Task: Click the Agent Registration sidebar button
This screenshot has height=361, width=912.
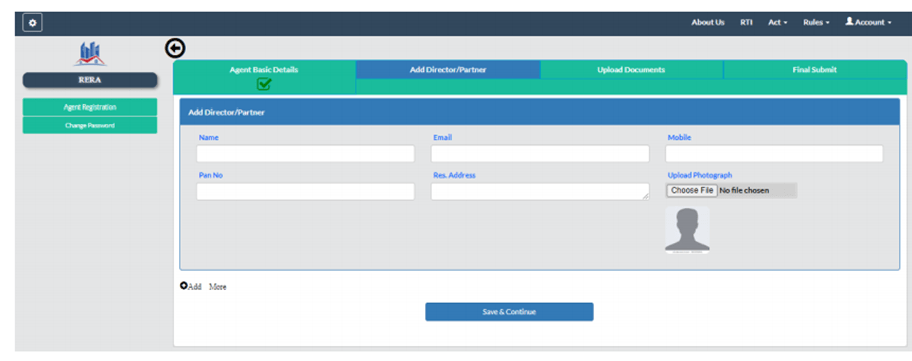Action: pyautogui.click(x=90, y=107)
